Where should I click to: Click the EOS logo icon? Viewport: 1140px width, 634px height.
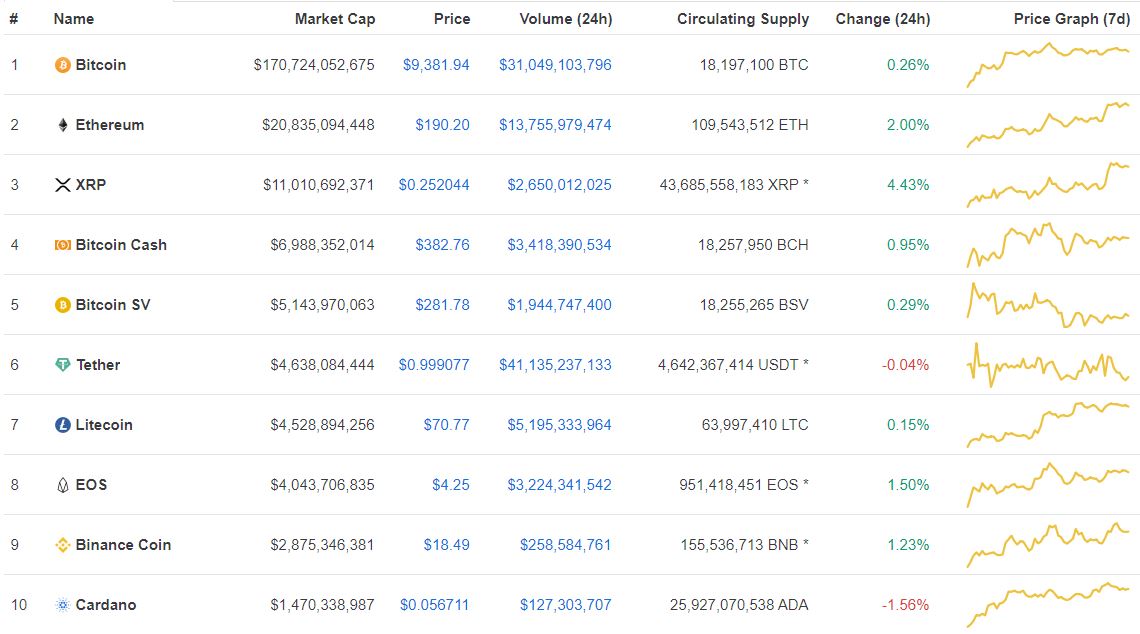pyautogui.click(x=63, y=485)
